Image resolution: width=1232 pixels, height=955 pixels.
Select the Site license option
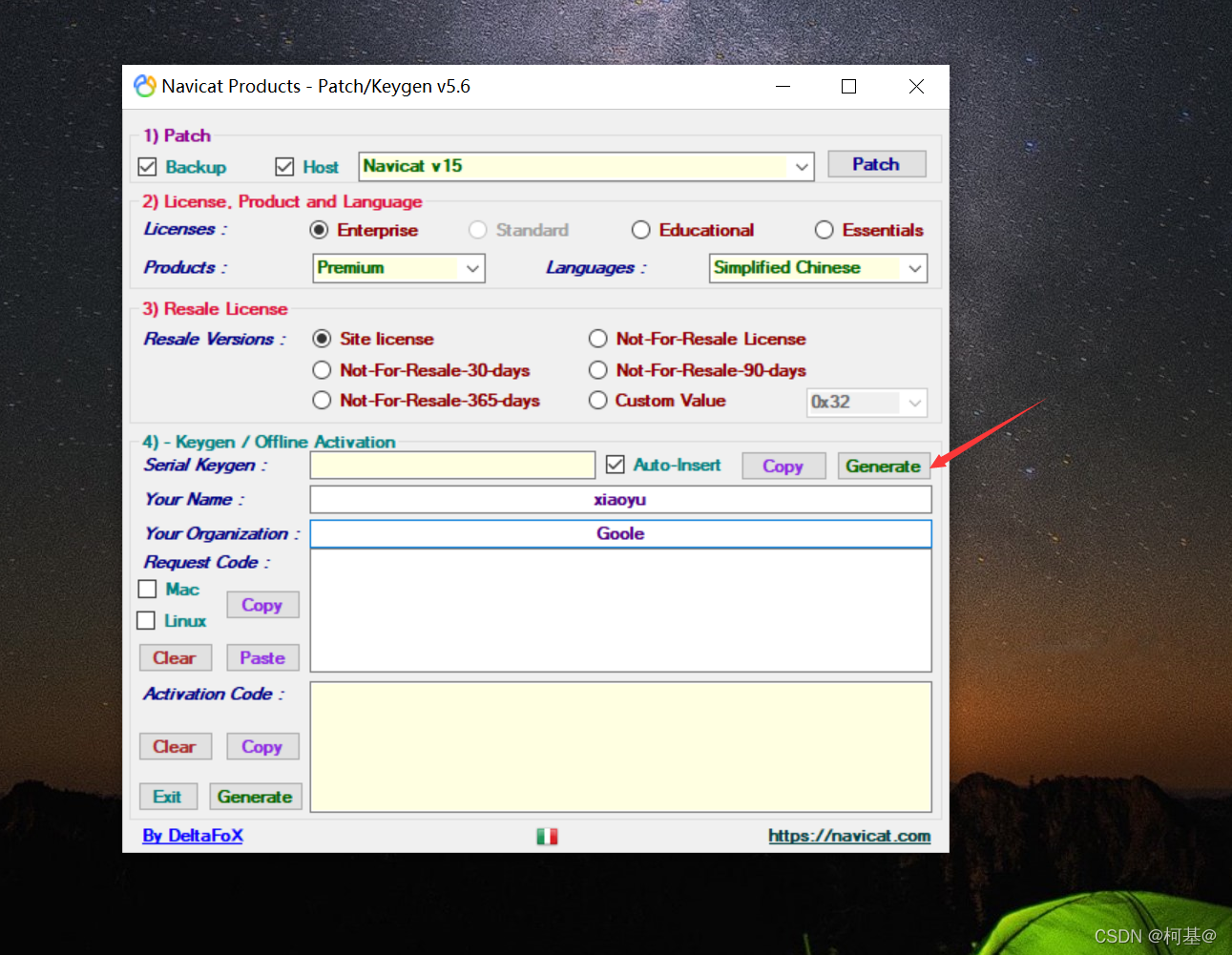pos(323,339)
